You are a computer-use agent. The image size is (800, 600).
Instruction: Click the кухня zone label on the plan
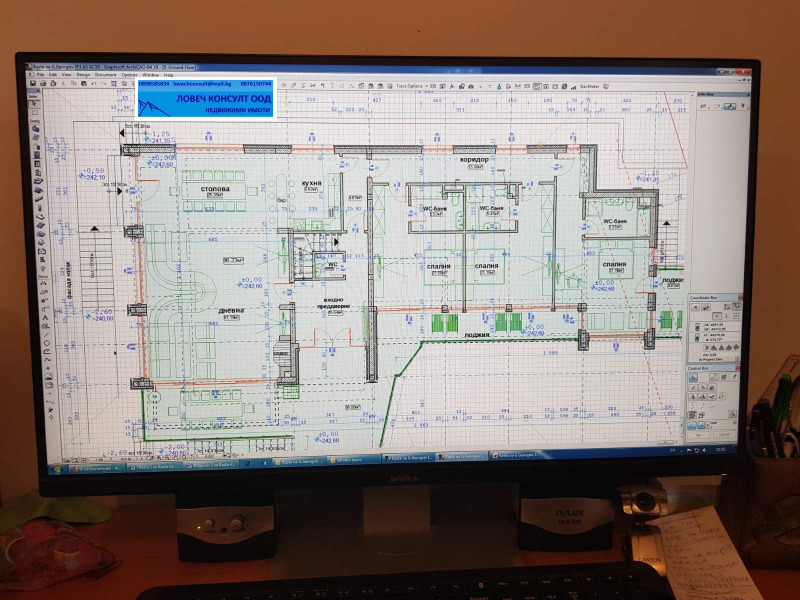pos(311,184)
